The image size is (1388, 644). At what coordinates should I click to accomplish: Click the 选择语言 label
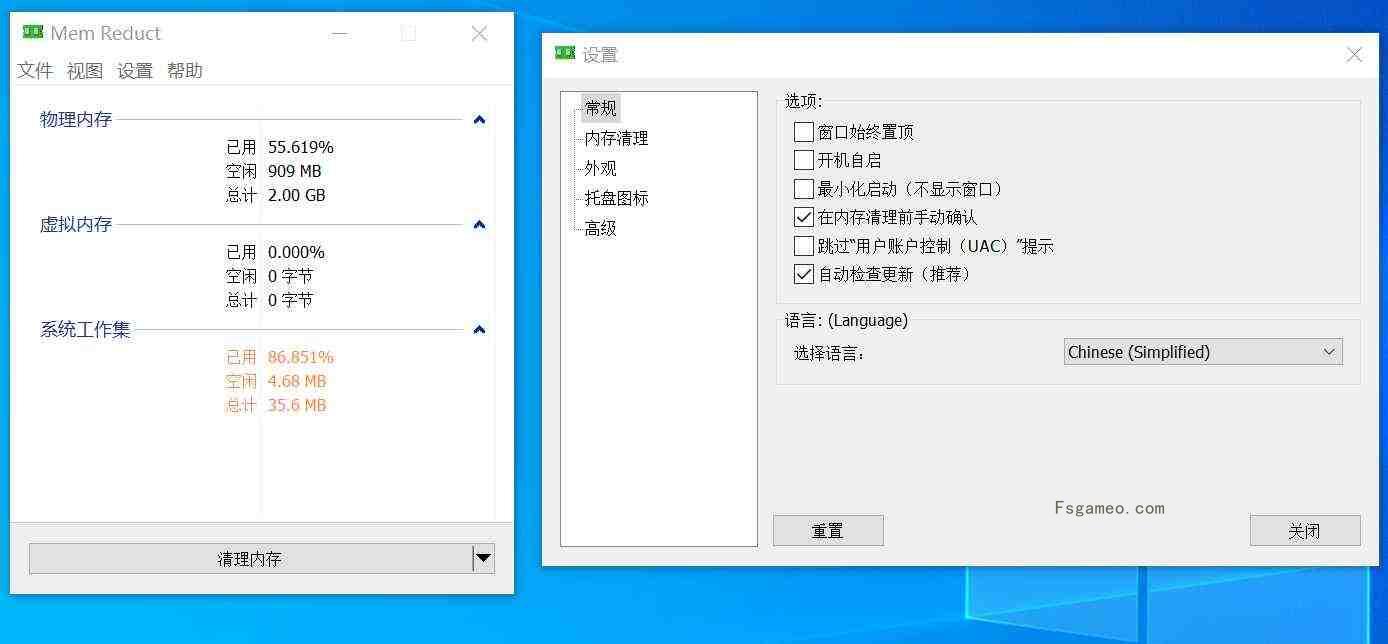point(829,353)
